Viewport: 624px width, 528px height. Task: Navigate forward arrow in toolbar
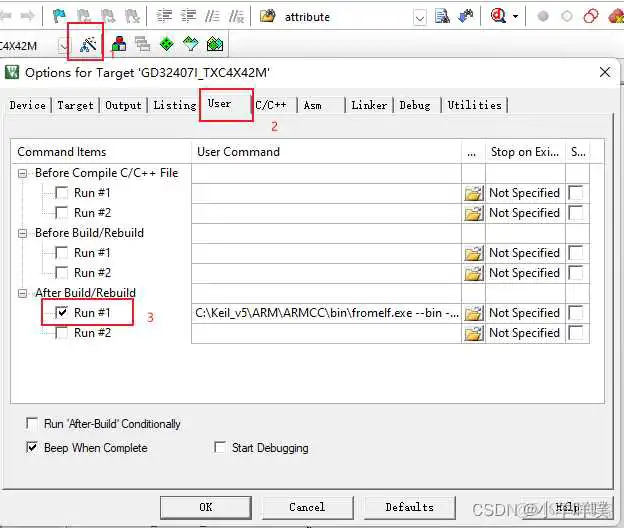27,16
